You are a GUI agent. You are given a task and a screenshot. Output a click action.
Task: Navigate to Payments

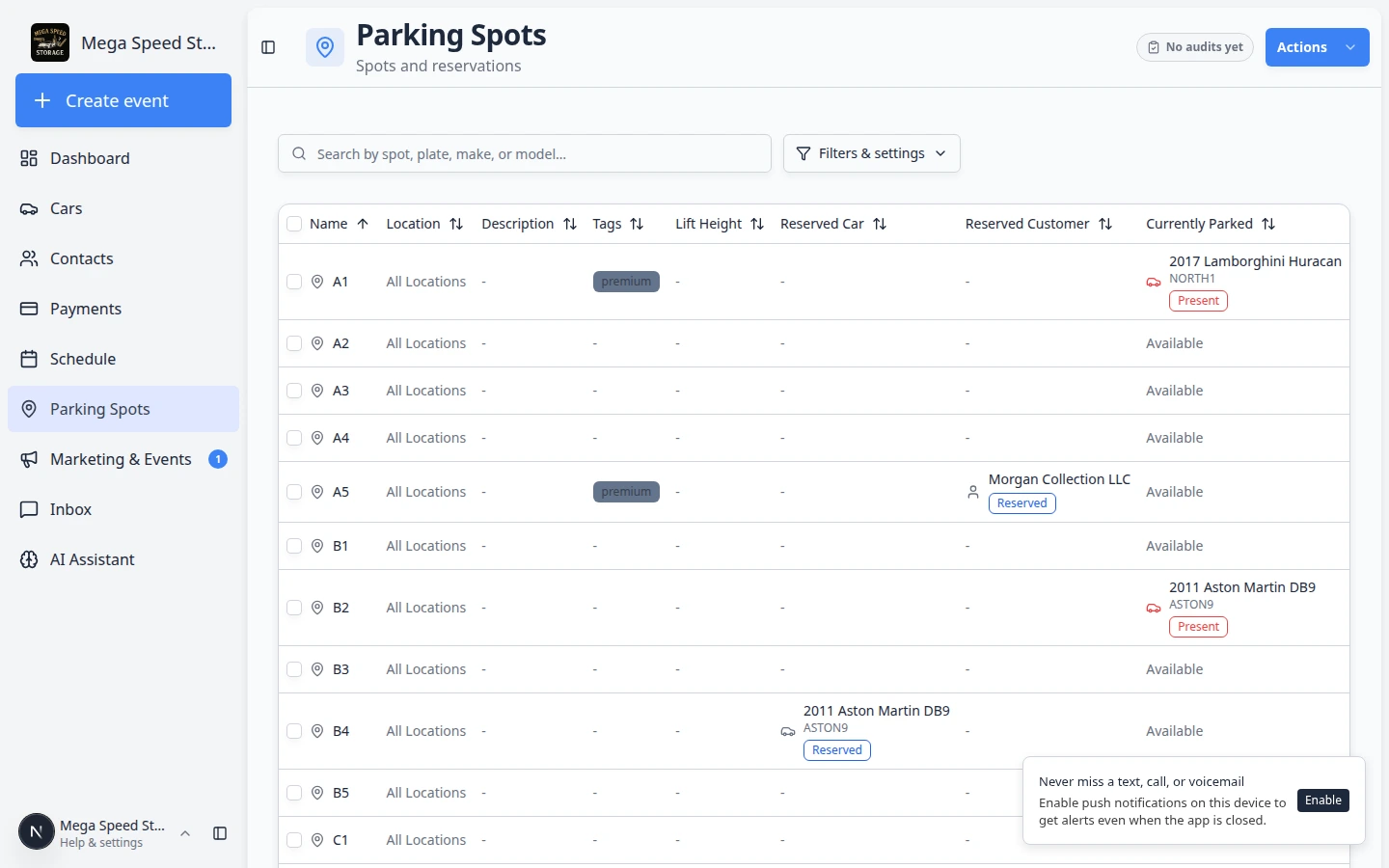[x=123, y=309]
